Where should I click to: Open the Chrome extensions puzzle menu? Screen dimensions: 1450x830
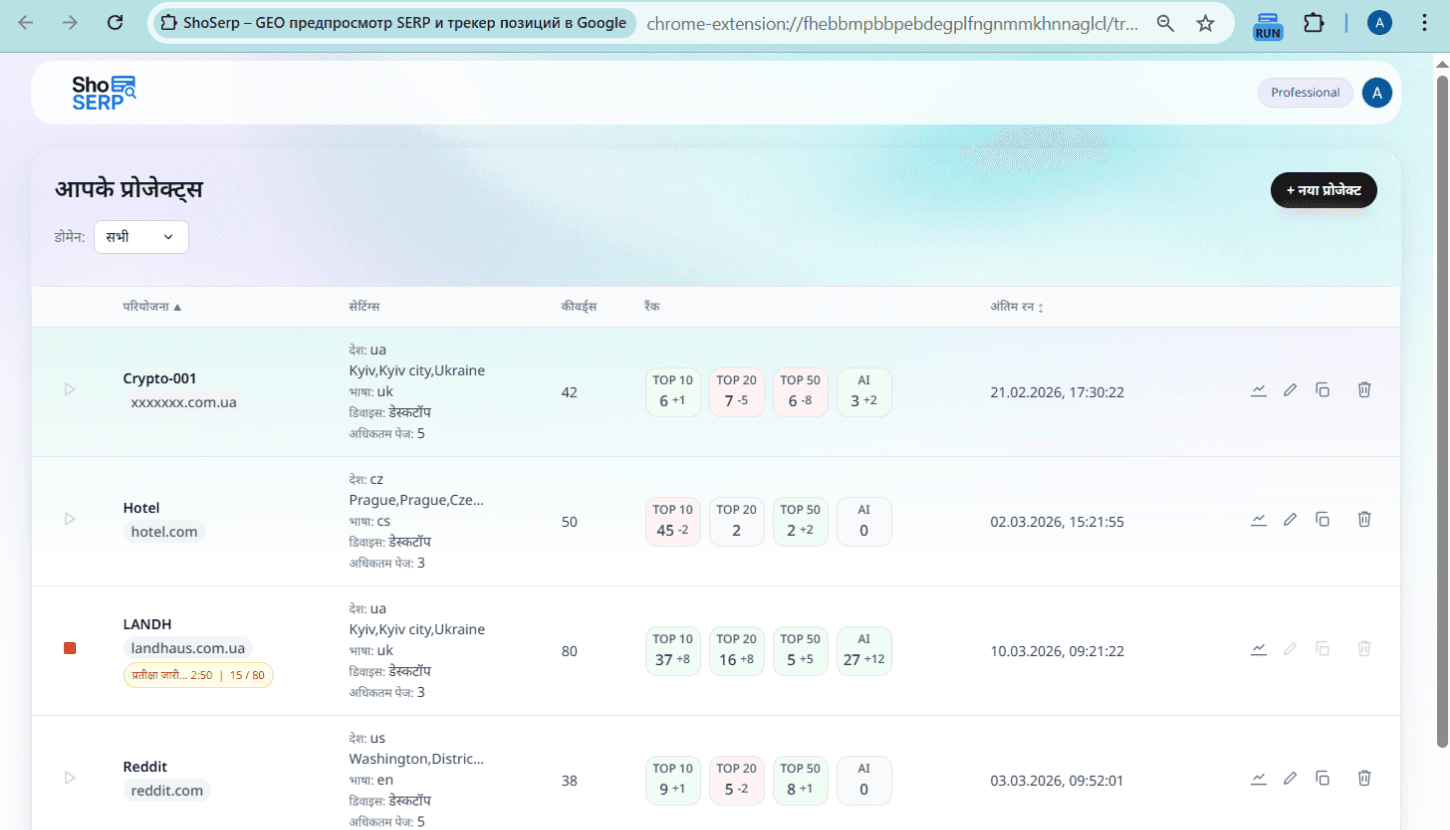[1313, 23]
